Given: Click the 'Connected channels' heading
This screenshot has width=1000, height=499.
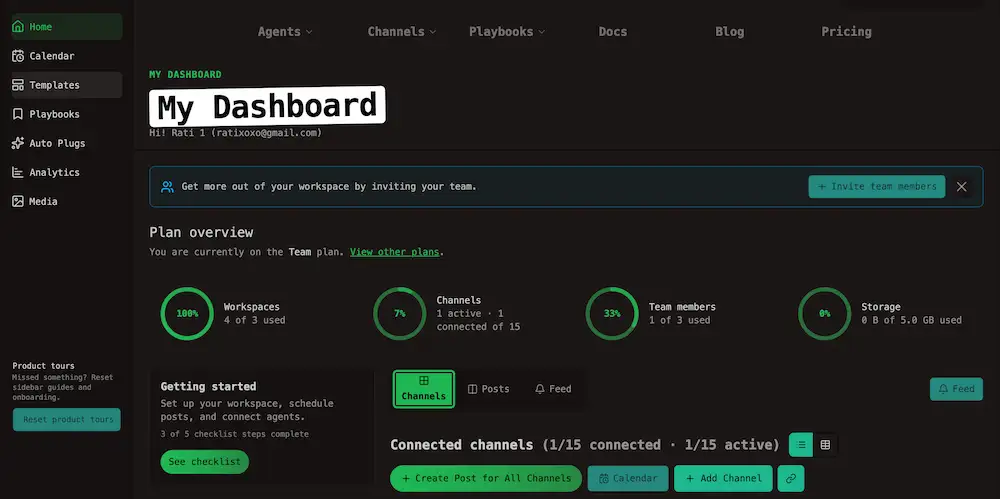Looking at the screenshot, I should click(x=462, y=445).
